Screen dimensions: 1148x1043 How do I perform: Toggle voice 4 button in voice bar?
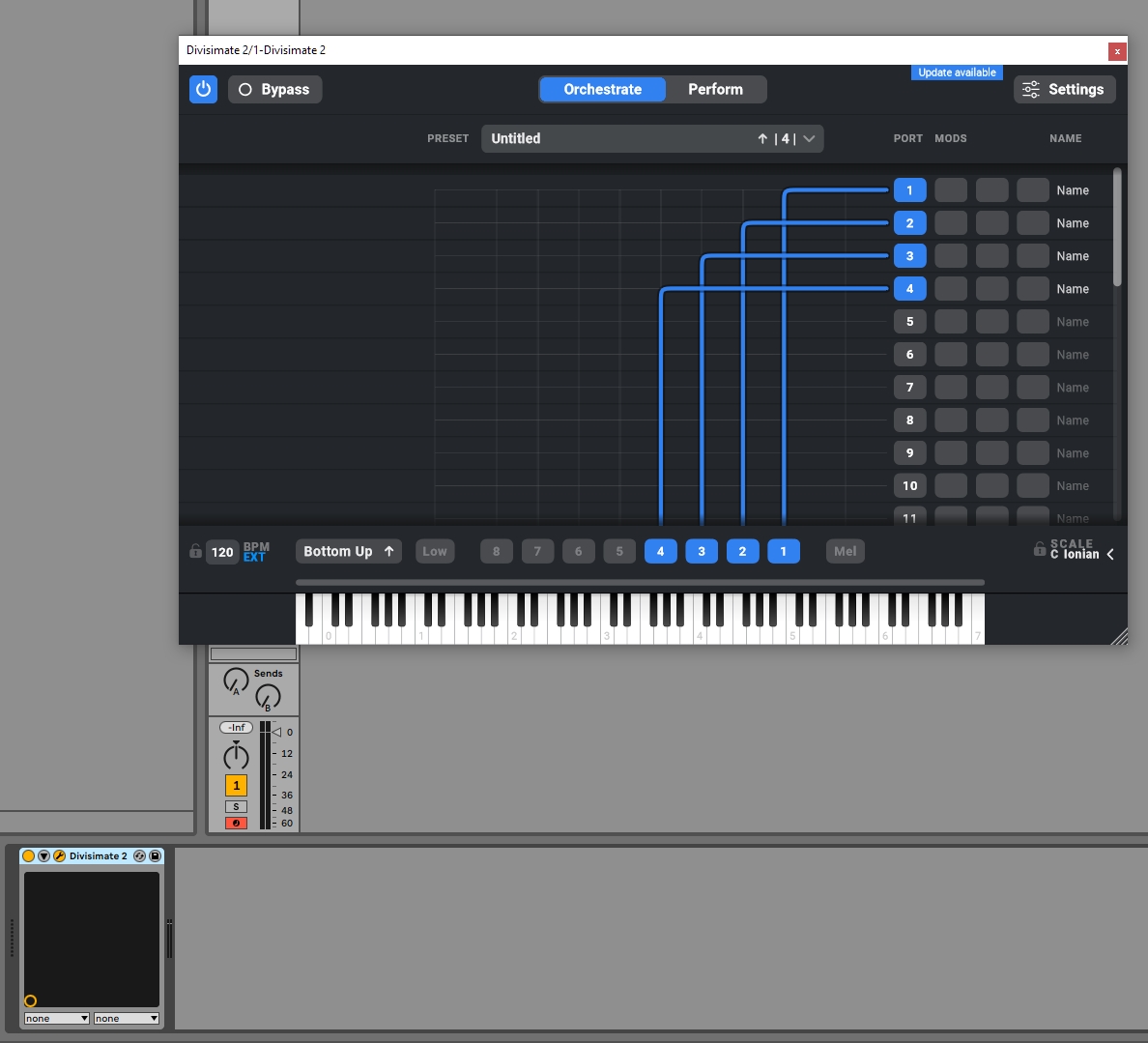[x=660, y=552]
